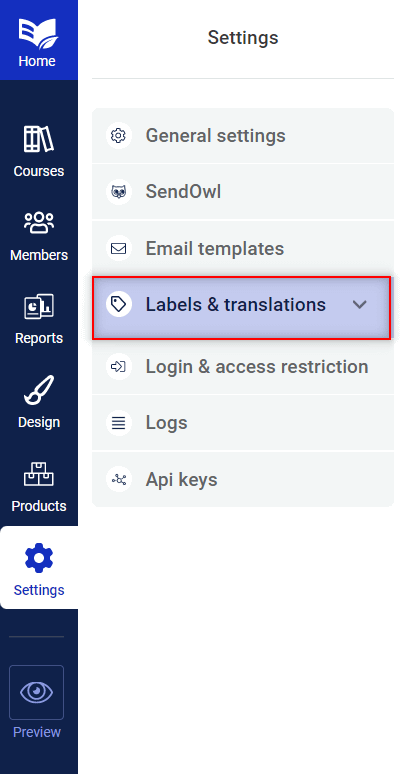Select the Members people icon

tap(39, 223)
